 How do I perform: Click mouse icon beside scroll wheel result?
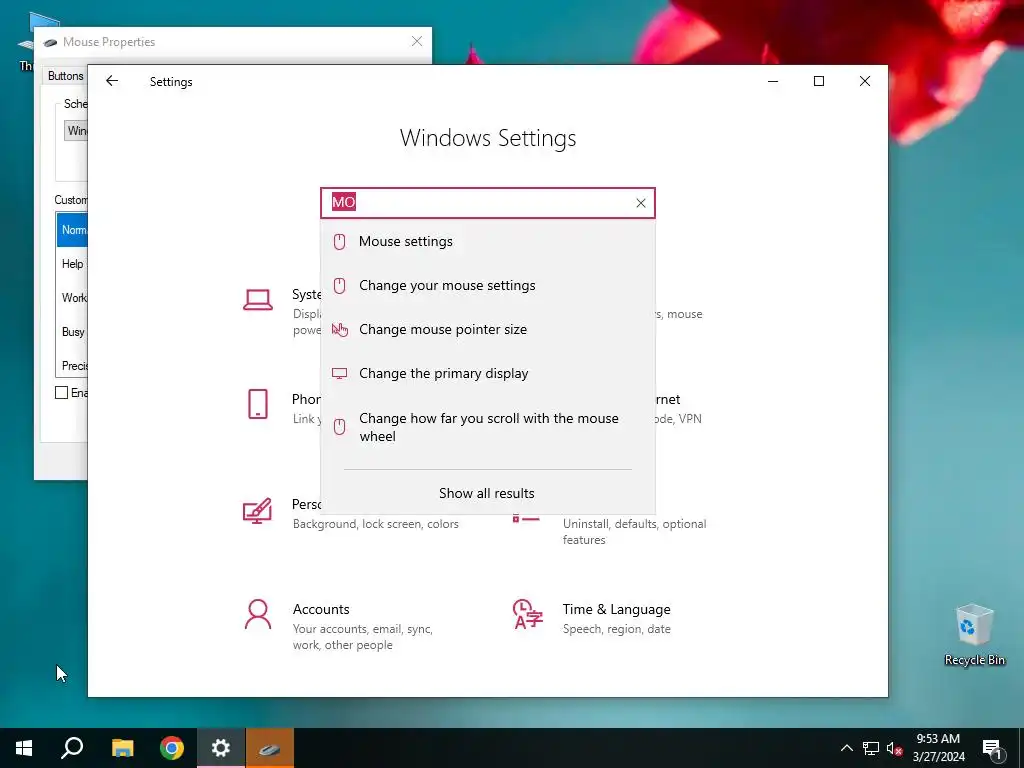(x=340, y=427)
